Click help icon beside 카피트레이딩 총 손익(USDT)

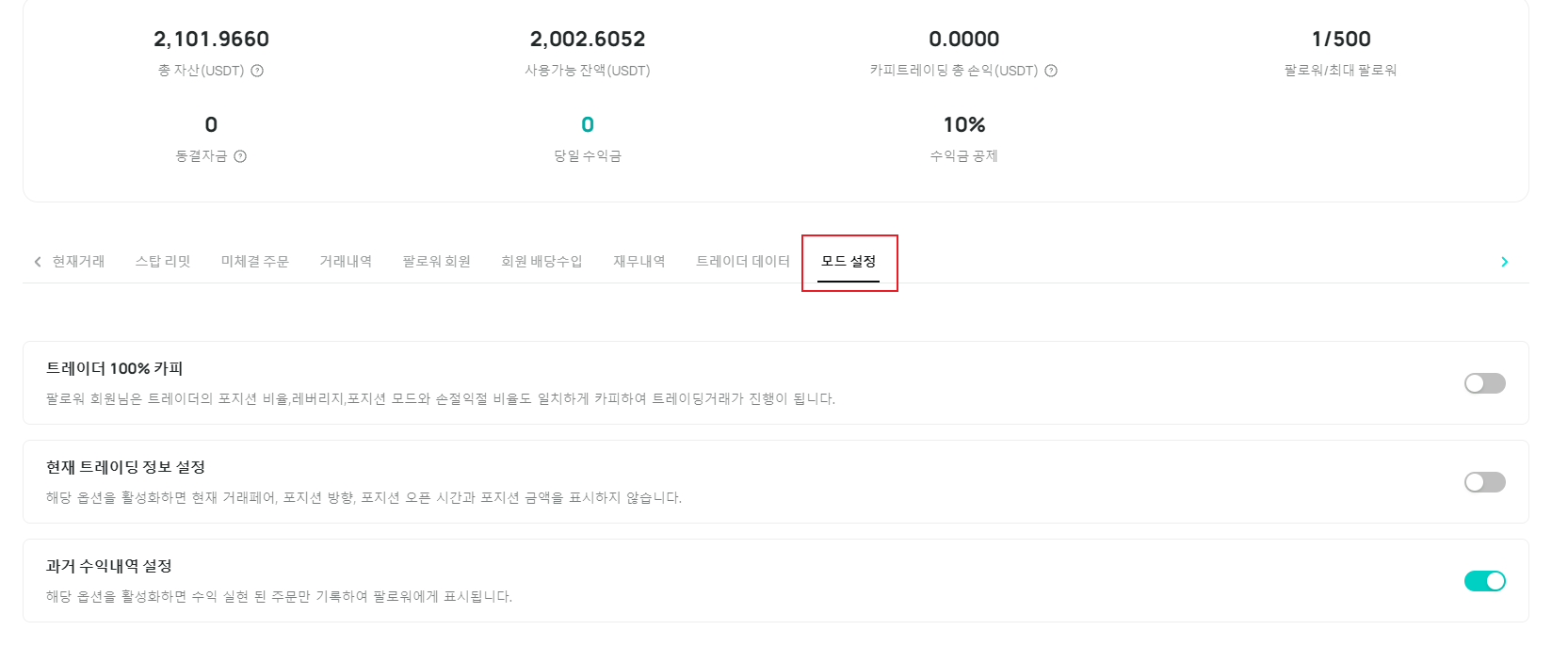pos(1051,71)
